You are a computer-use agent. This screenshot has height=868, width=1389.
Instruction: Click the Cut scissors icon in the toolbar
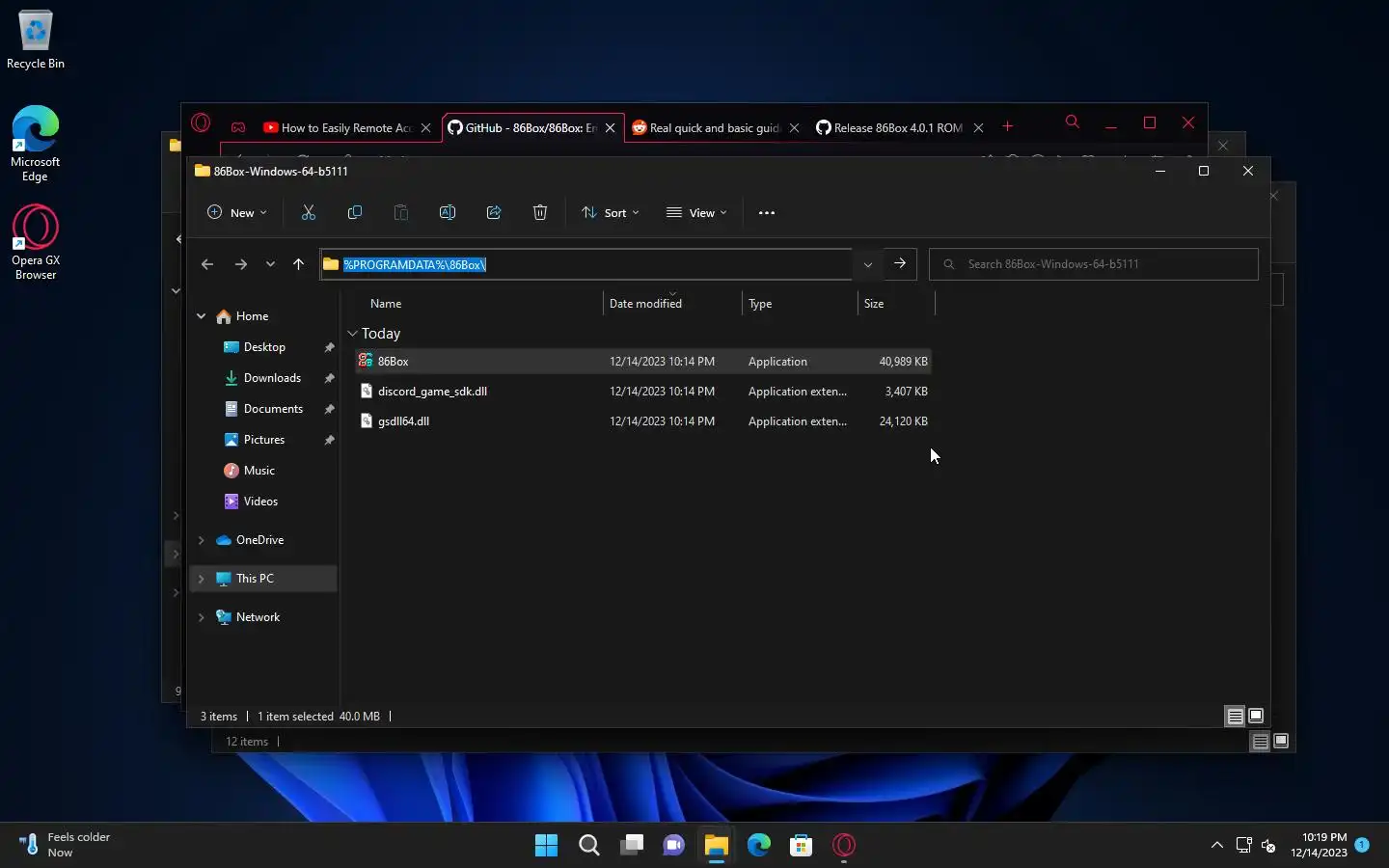[309, 212]
